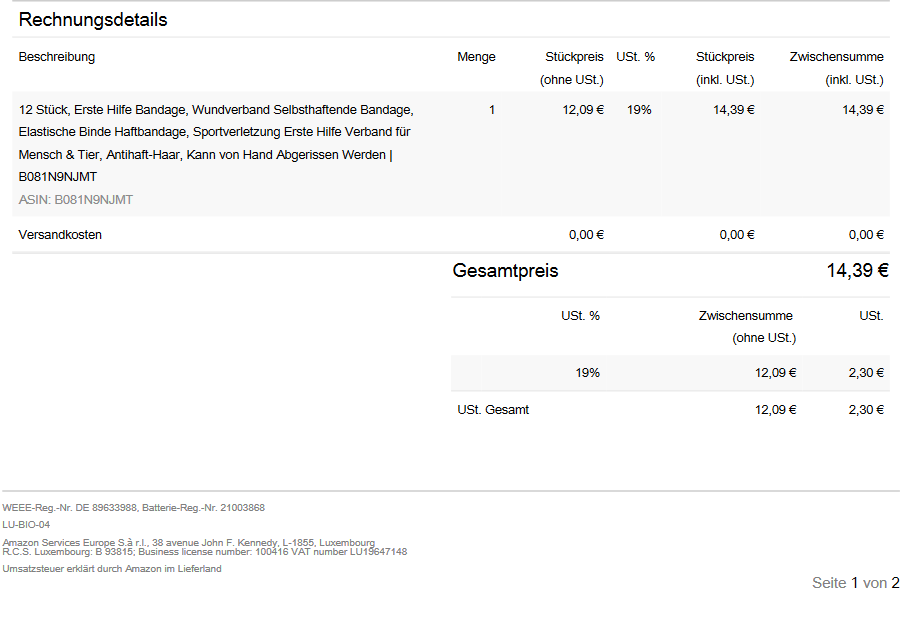Select the Gesamtpreis total amount 14,39 €
The height and width of the screenshot is (618, 914).
[x=857, y=271]
